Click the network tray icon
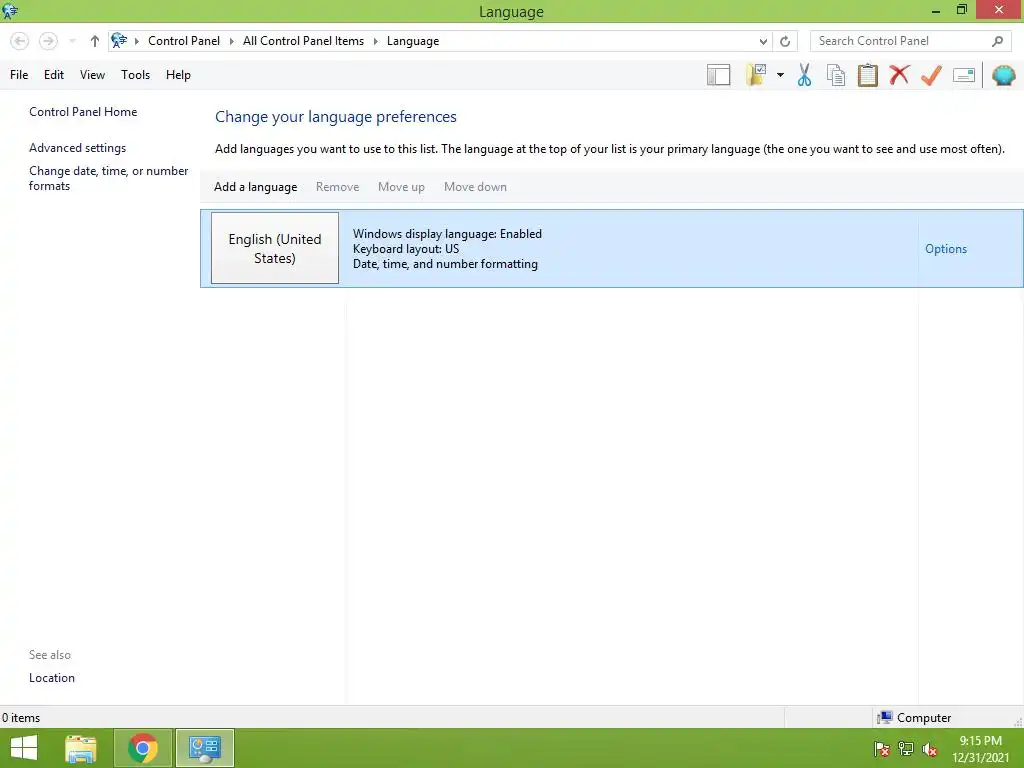1024x768 pixels. 906,749
